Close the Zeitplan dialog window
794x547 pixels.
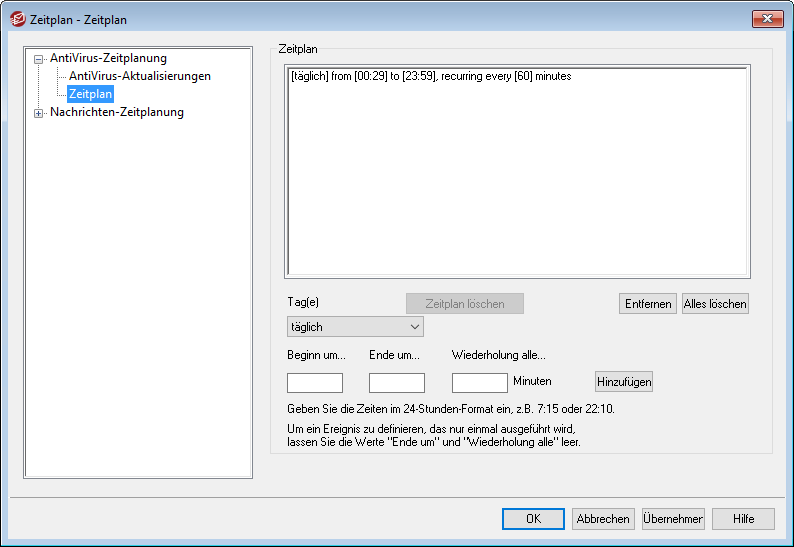tap(766, 18)
